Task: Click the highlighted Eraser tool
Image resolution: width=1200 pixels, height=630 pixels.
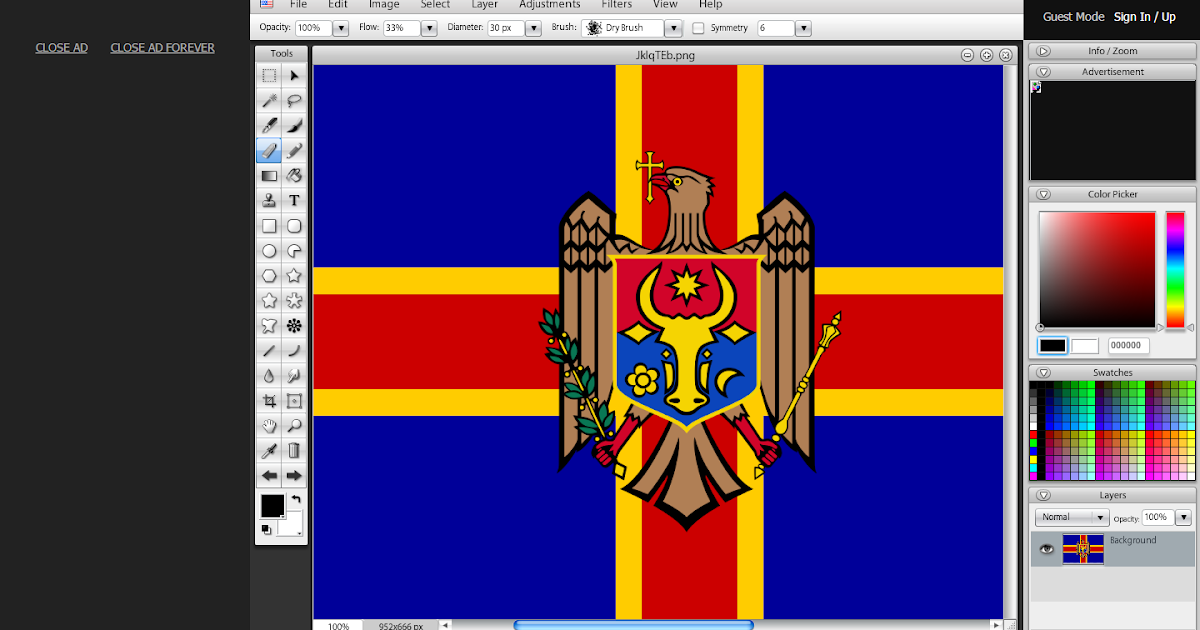Action: (x=269, y=150)
